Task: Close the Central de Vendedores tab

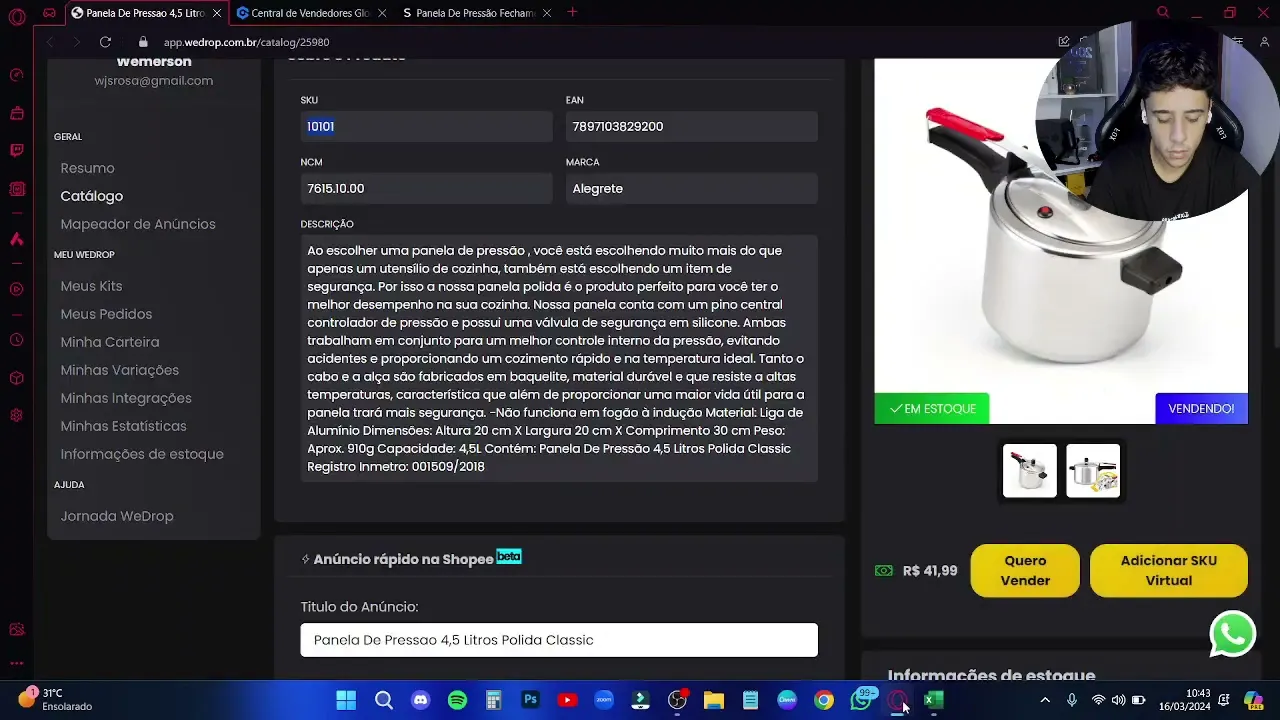Action: click(x=381, y=13)
